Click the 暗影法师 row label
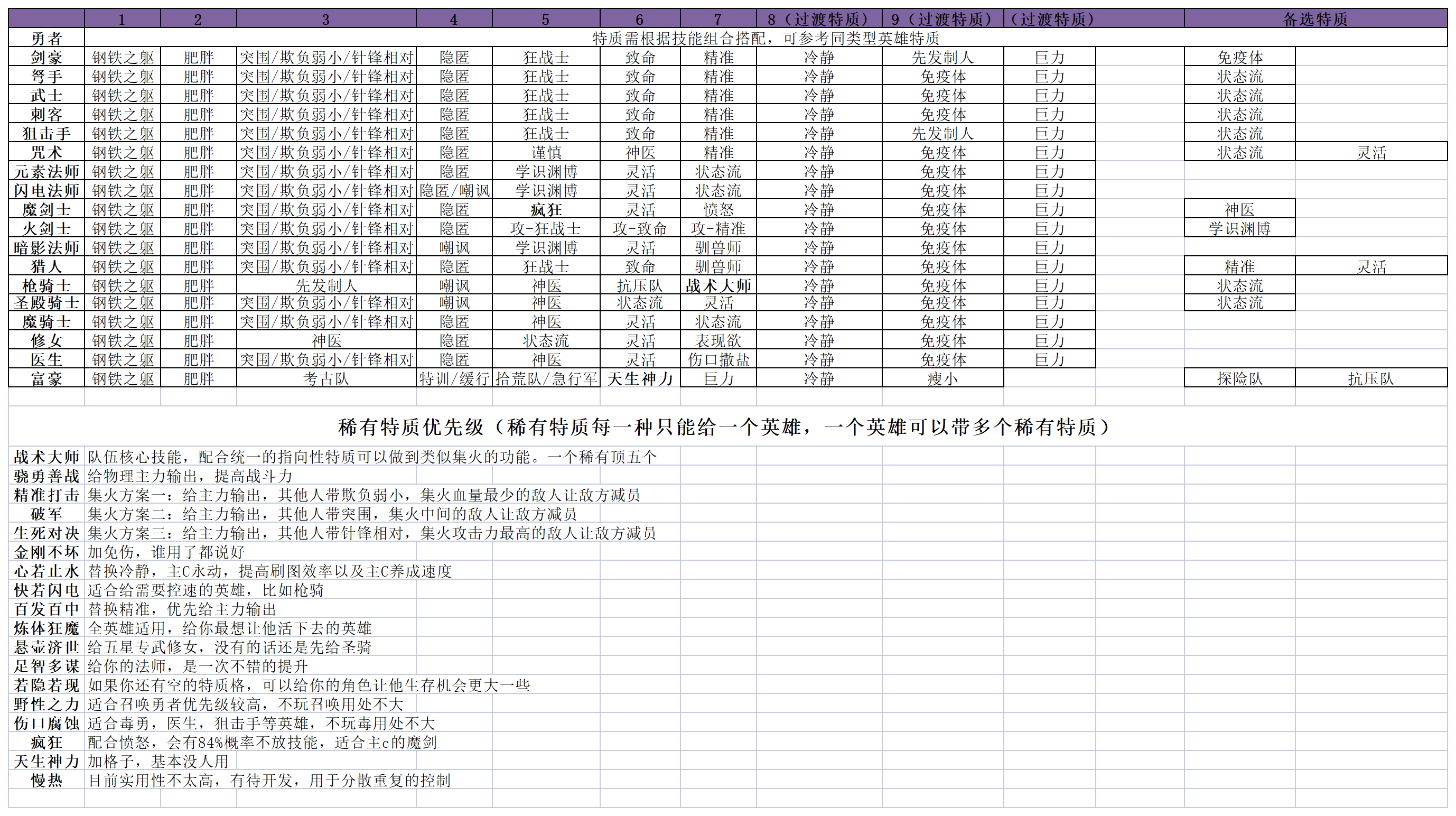Image resolution: width=1456 pixels, height=816 pixels. [46, 247]
